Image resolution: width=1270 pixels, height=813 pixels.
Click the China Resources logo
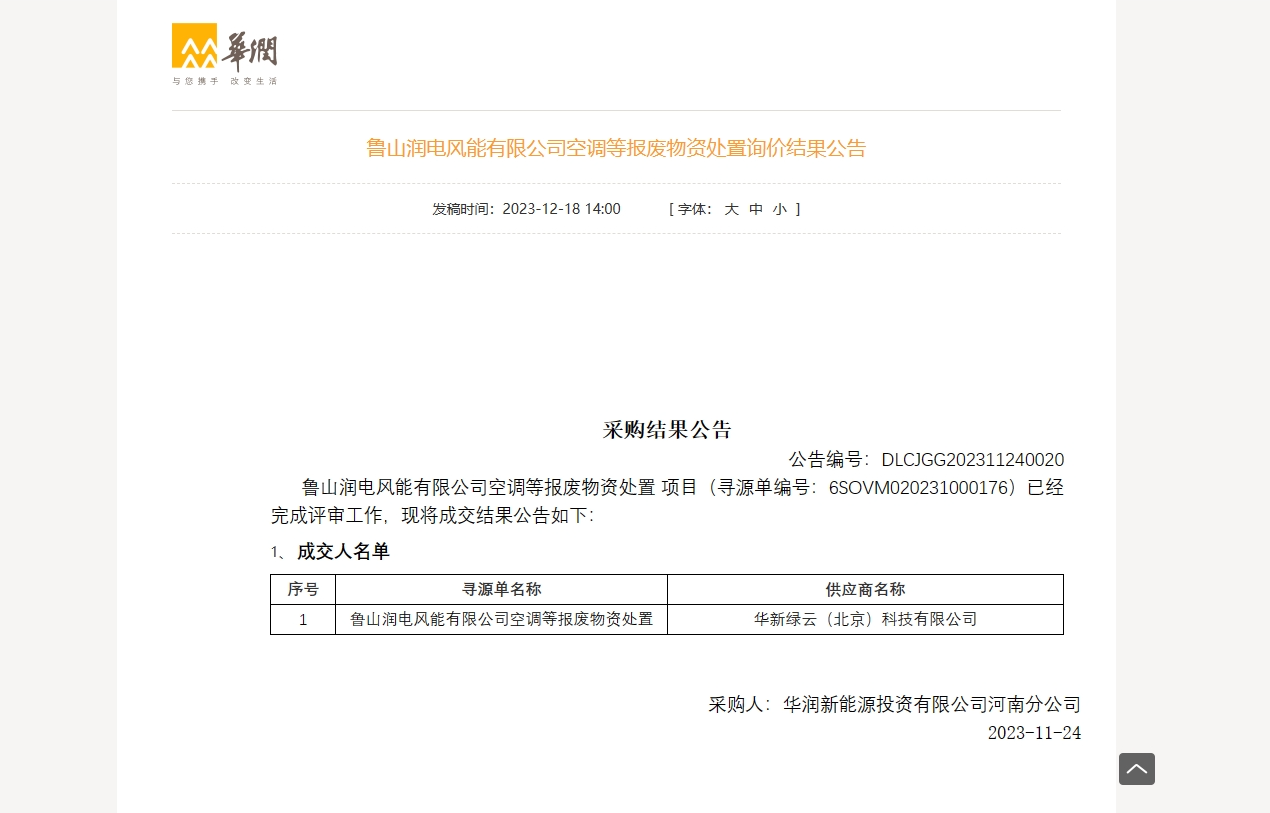(224, 54)
